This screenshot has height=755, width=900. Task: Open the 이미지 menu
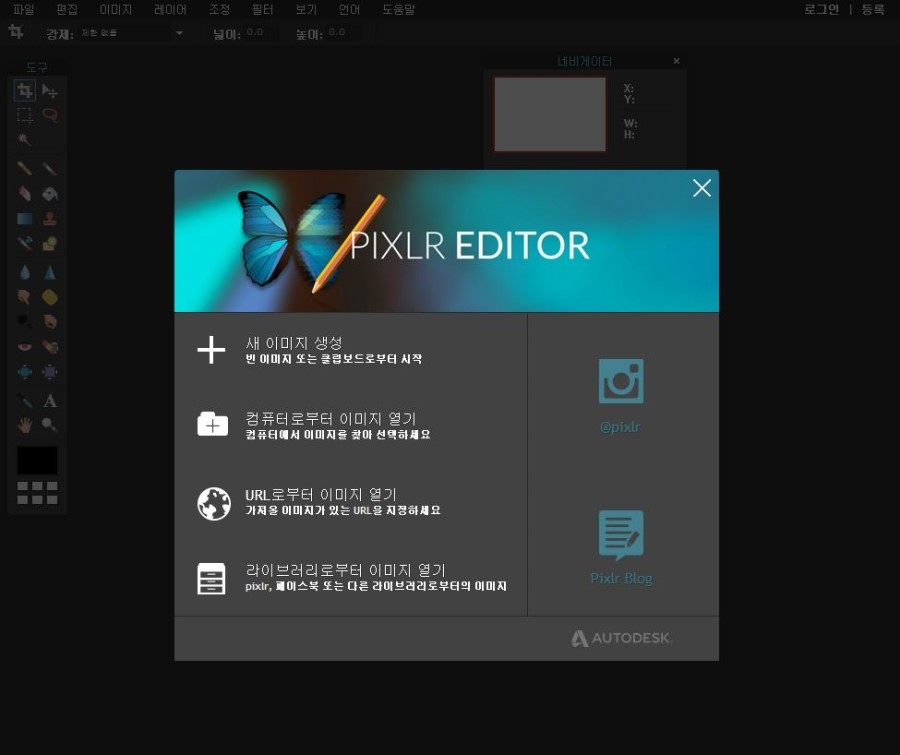pos(115,9)
